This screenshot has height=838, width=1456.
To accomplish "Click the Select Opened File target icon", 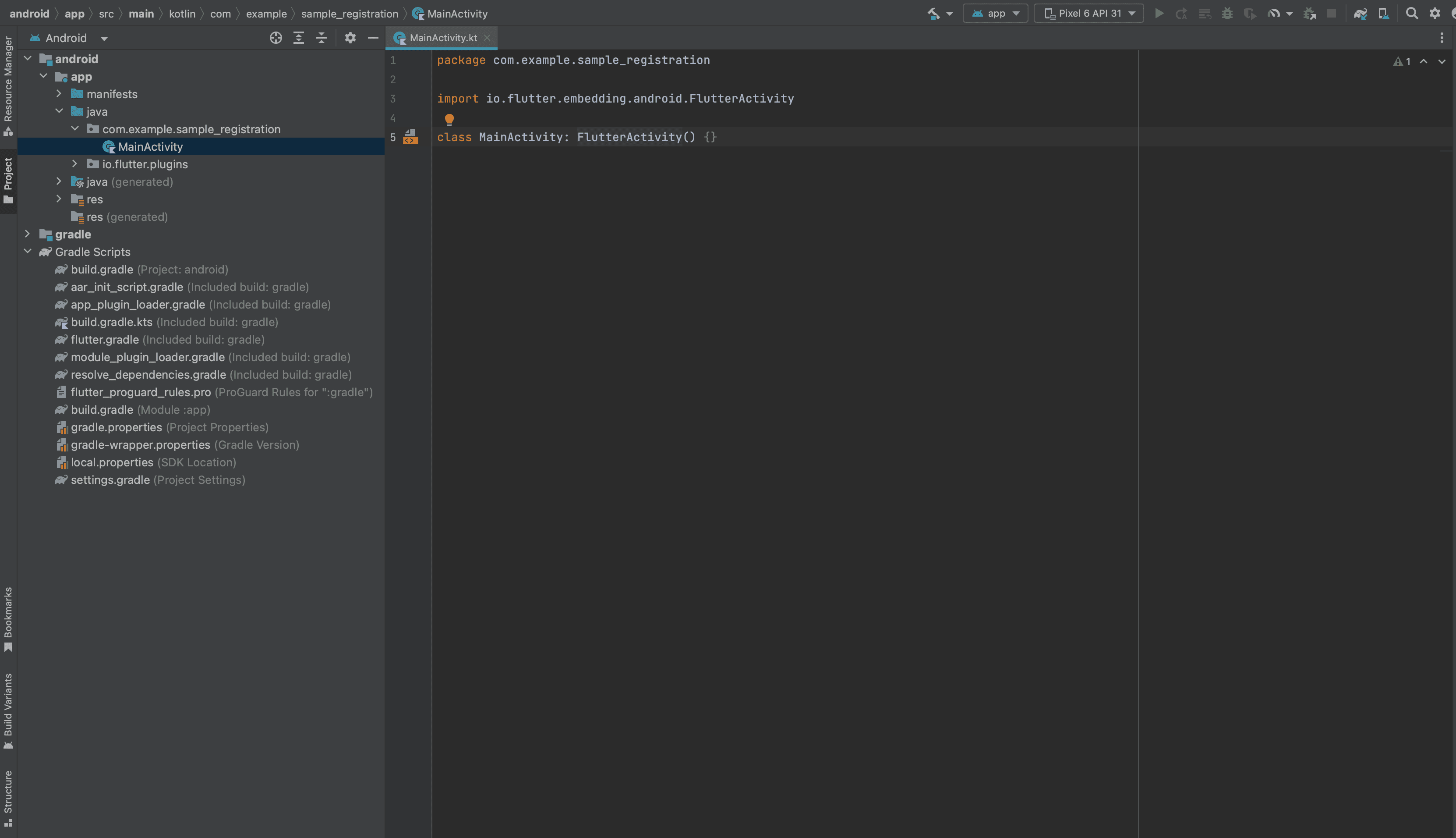I will 276,38.
